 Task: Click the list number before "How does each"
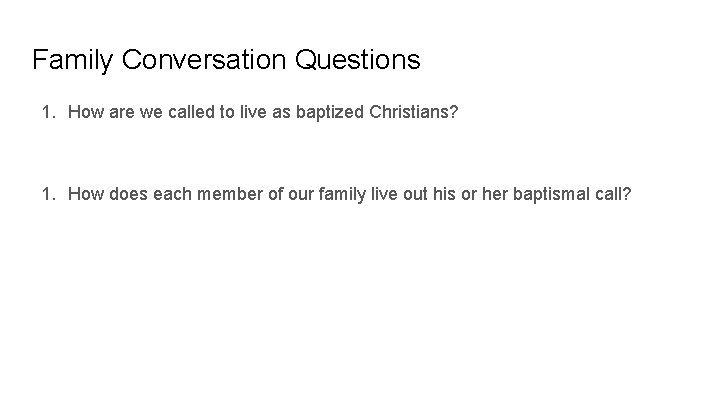point(47,193)
